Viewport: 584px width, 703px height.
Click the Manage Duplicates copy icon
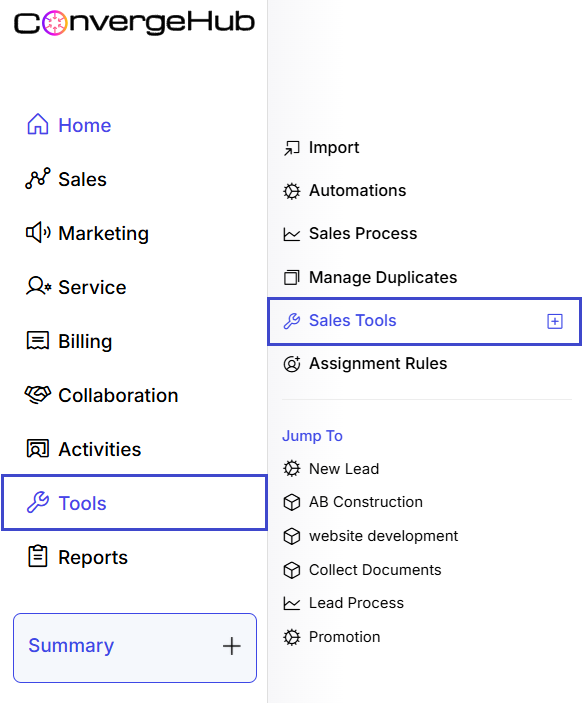(x=292, y=278)
